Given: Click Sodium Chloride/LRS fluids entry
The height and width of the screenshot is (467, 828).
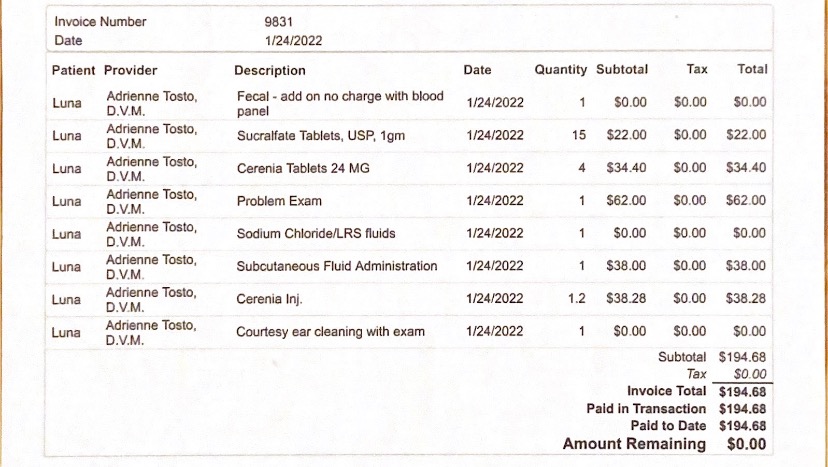Looking at the screenshot, I should pos(316,234).
